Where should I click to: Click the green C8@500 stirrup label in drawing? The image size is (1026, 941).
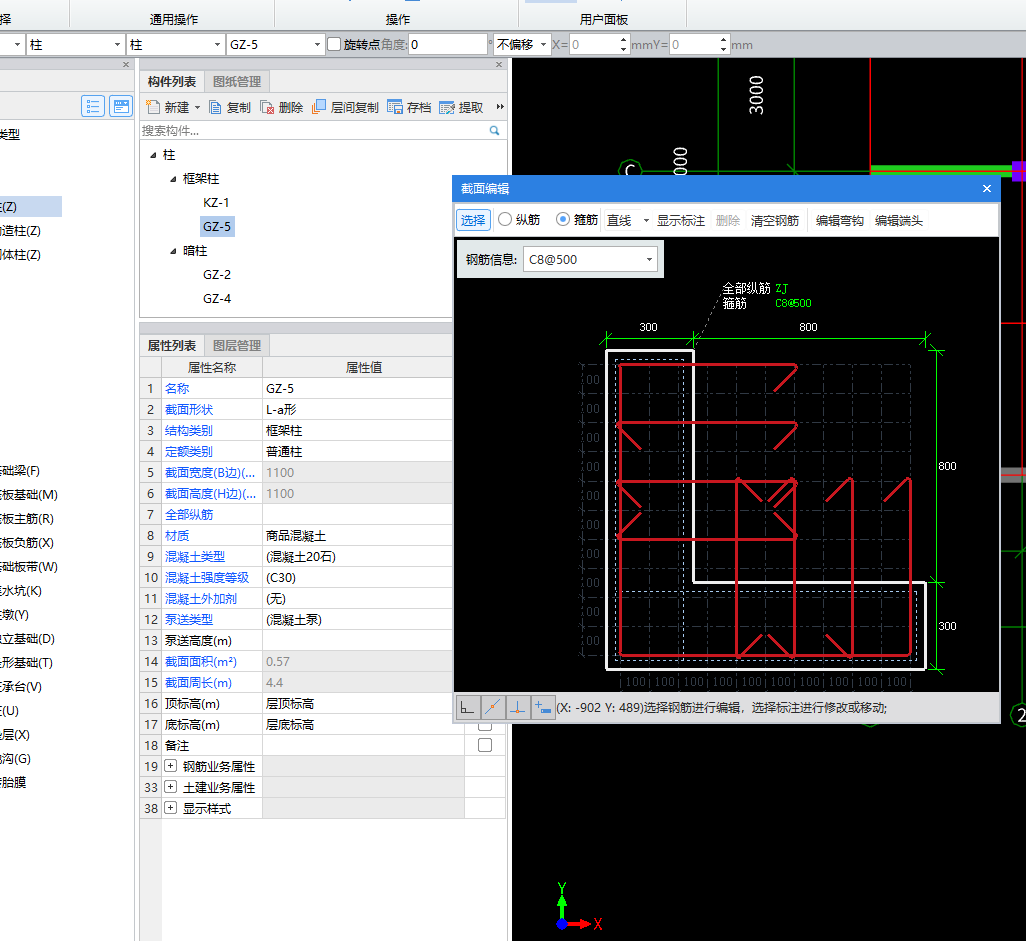coord(793,303)
